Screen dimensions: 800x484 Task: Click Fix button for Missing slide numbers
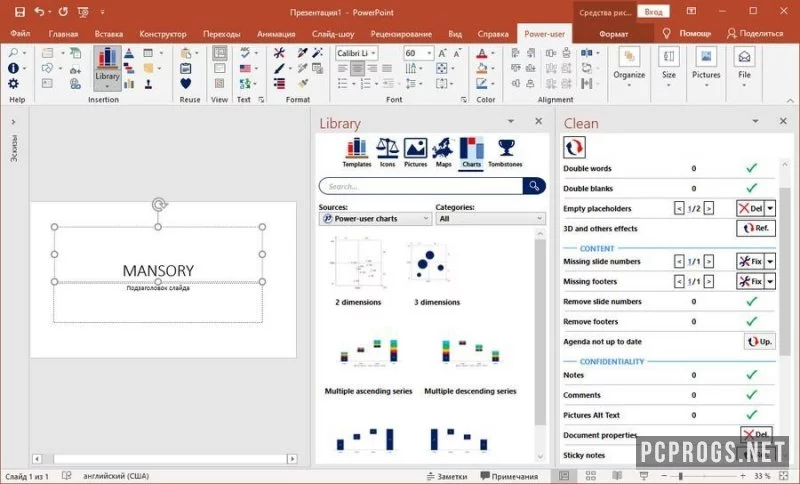751,261
